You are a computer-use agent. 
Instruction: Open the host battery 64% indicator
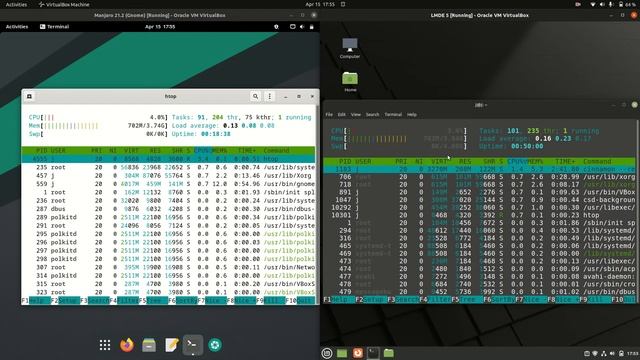pyautogui.click(x=627, y=4)
